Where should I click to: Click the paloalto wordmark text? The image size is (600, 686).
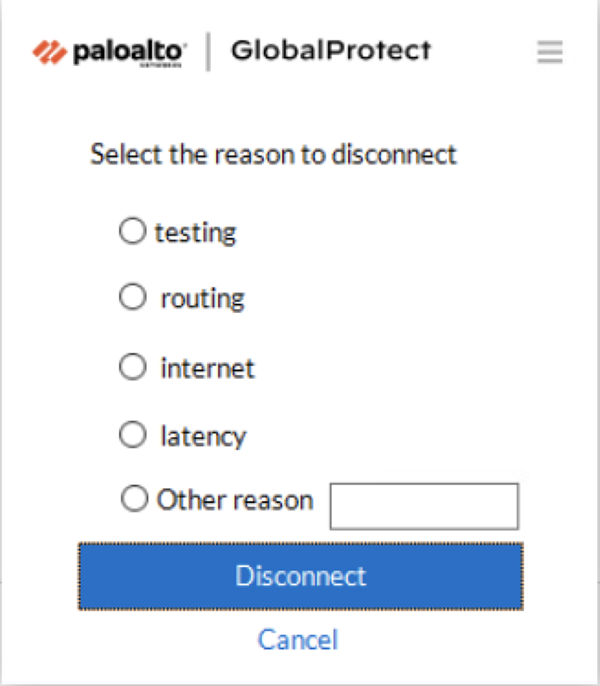click(130, 50)
